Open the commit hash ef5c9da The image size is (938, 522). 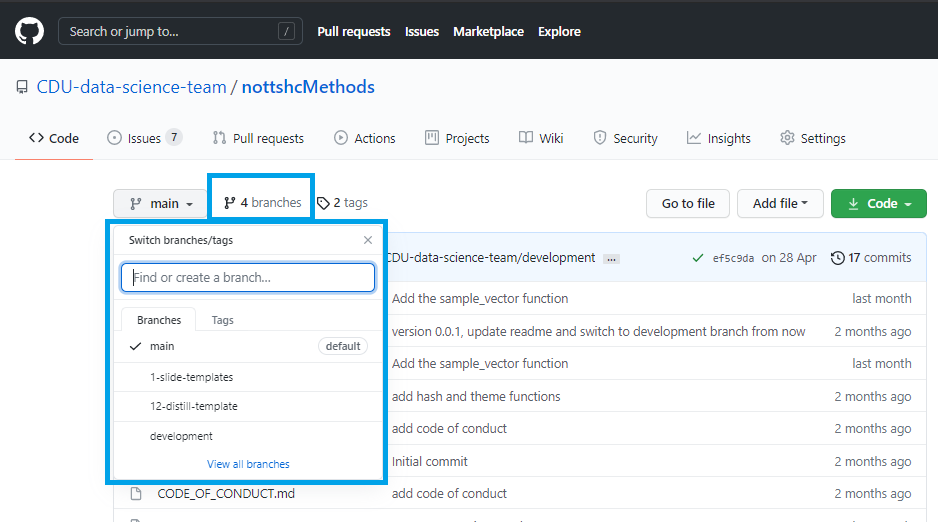point(733,258)
